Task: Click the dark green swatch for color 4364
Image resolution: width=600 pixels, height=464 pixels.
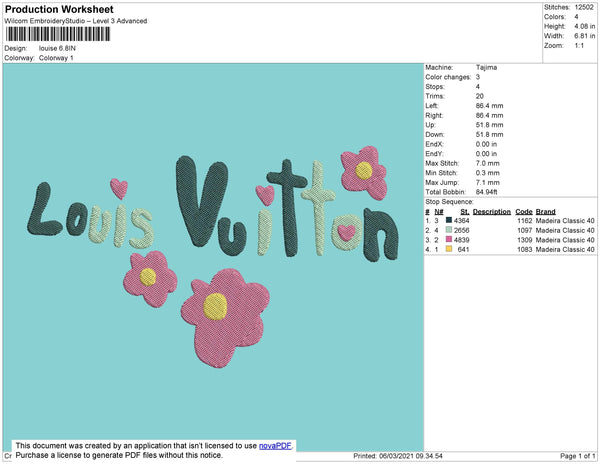Action: (x=449, y=220)
